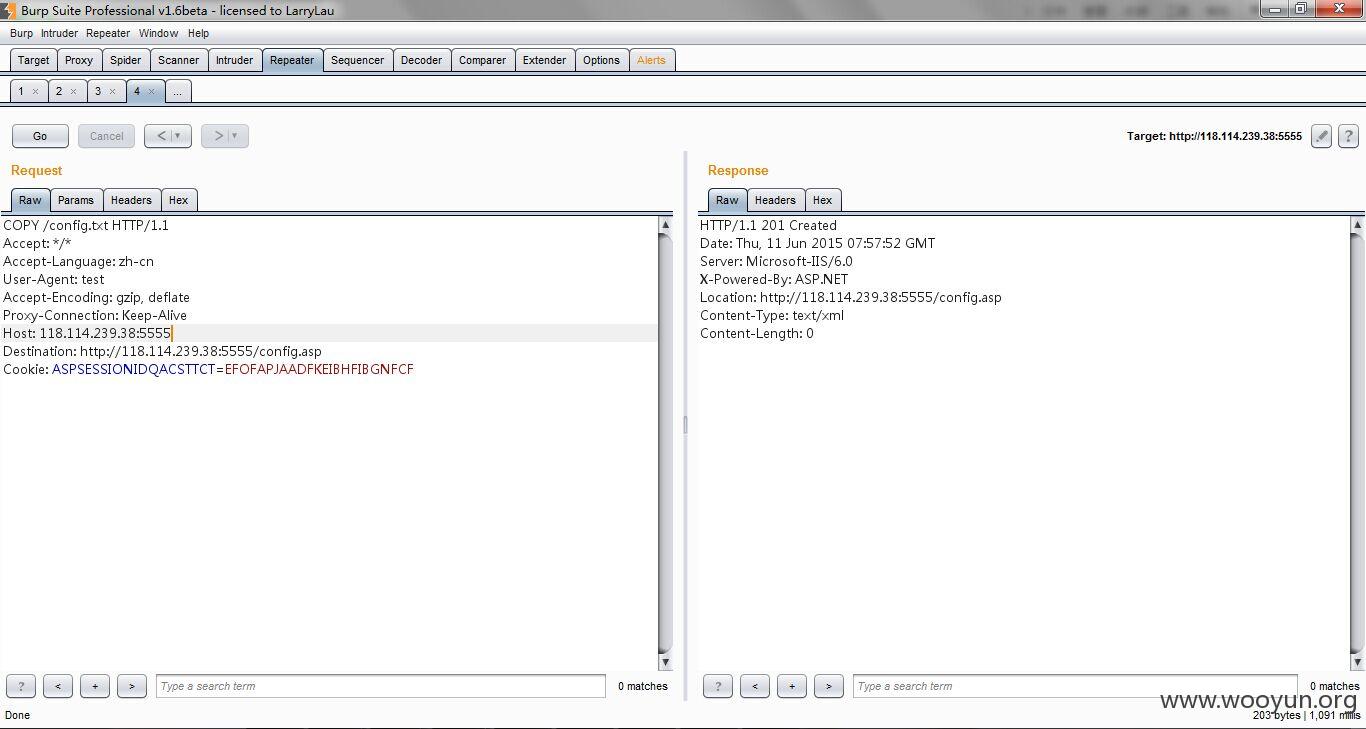The width and height of the screenshot is (1366, 729).
Task: Click the plus button in request search
Action: click(x=95, y=686)
